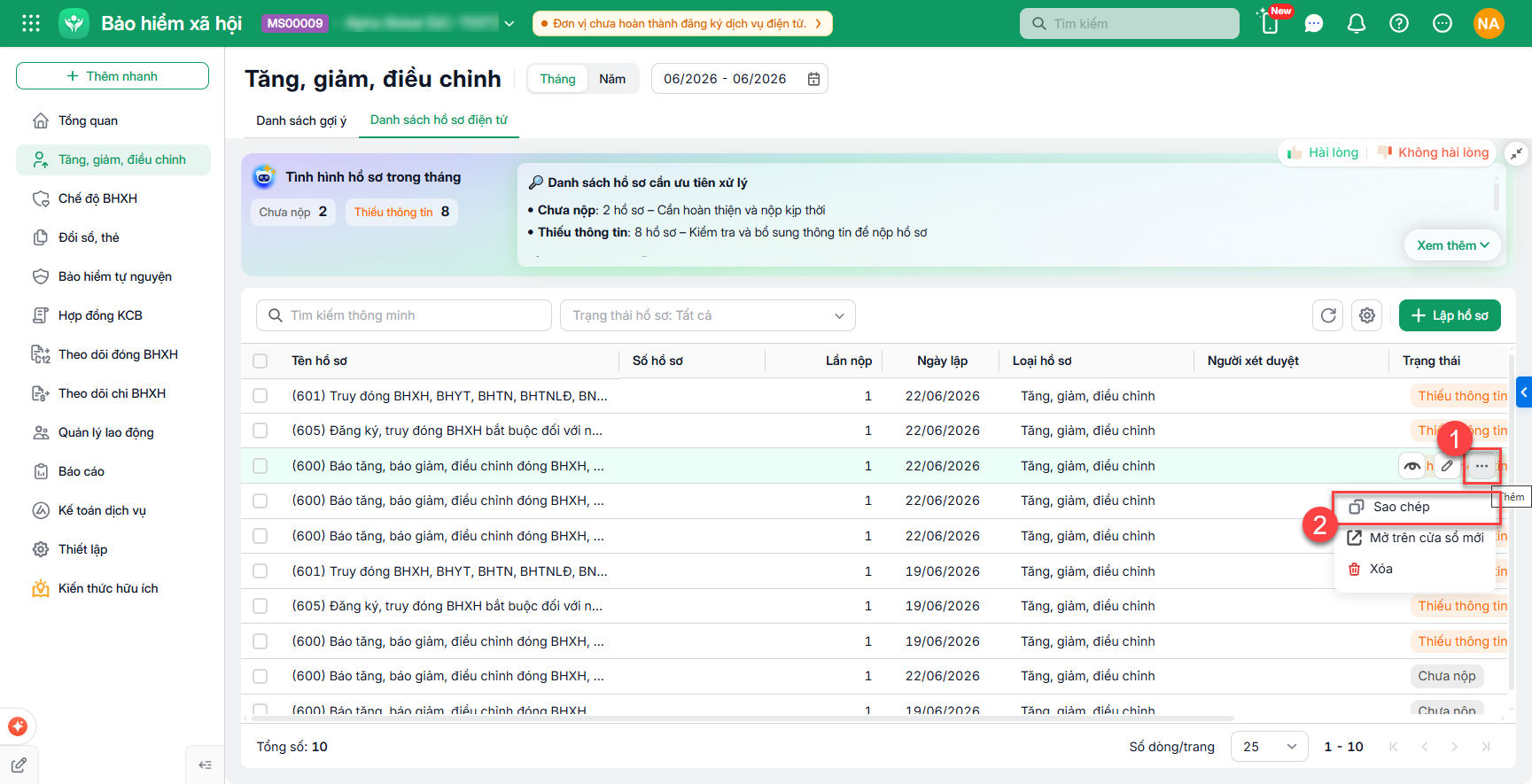Open the help question mark icon
This screenshot has height=784, width=1532.
1399,24
